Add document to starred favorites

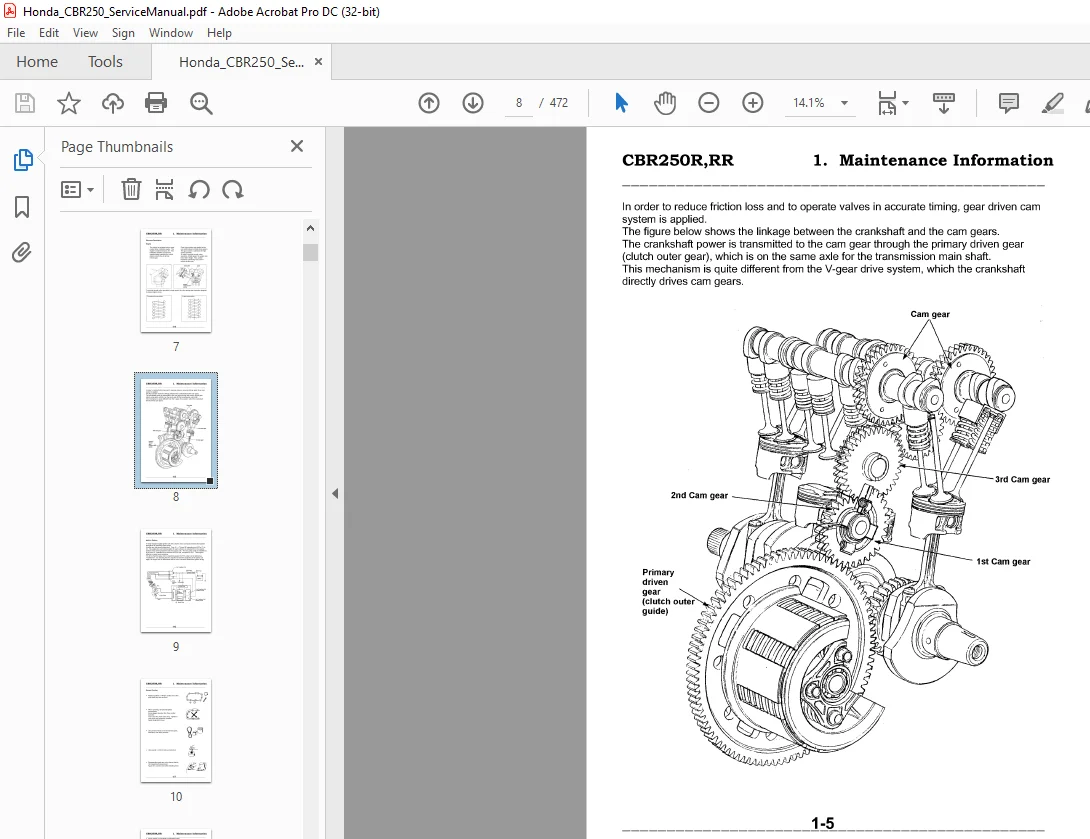[68, 103]
